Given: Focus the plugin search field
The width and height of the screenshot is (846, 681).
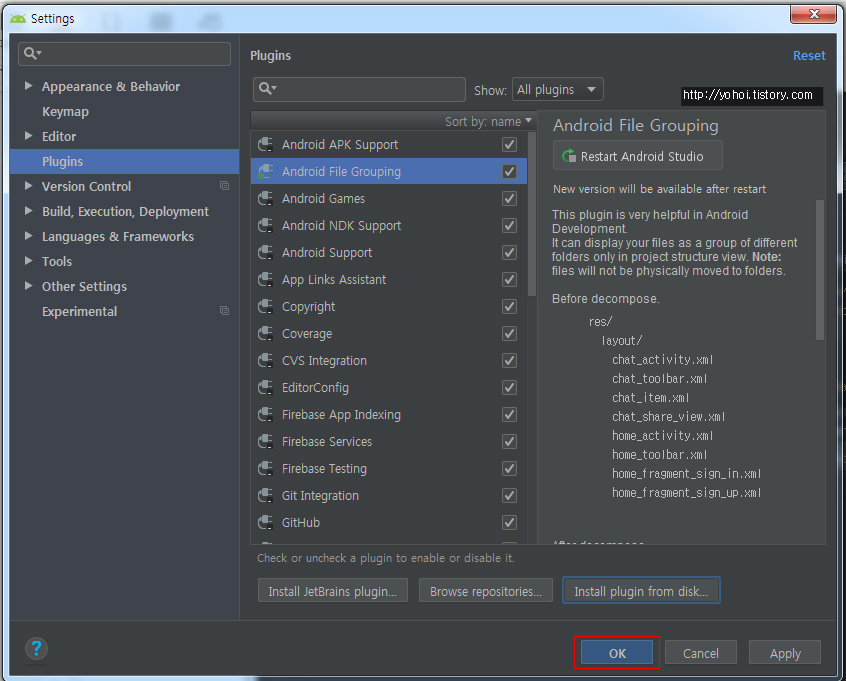Looking at the screenshot, I should click(x=359, y=89).
